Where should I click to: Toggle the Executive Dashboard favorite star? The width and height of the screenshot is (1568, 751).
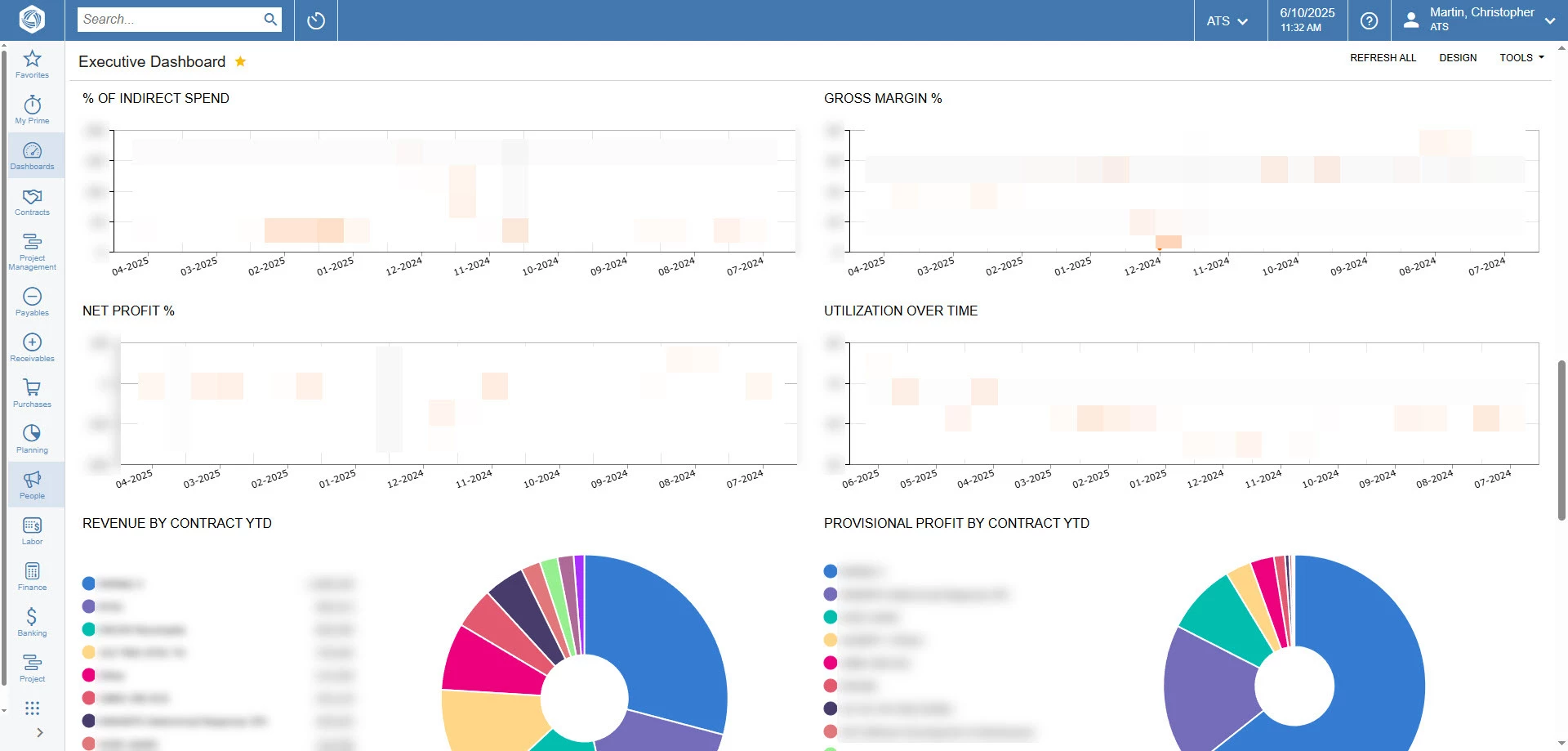(x=240, y=61)
